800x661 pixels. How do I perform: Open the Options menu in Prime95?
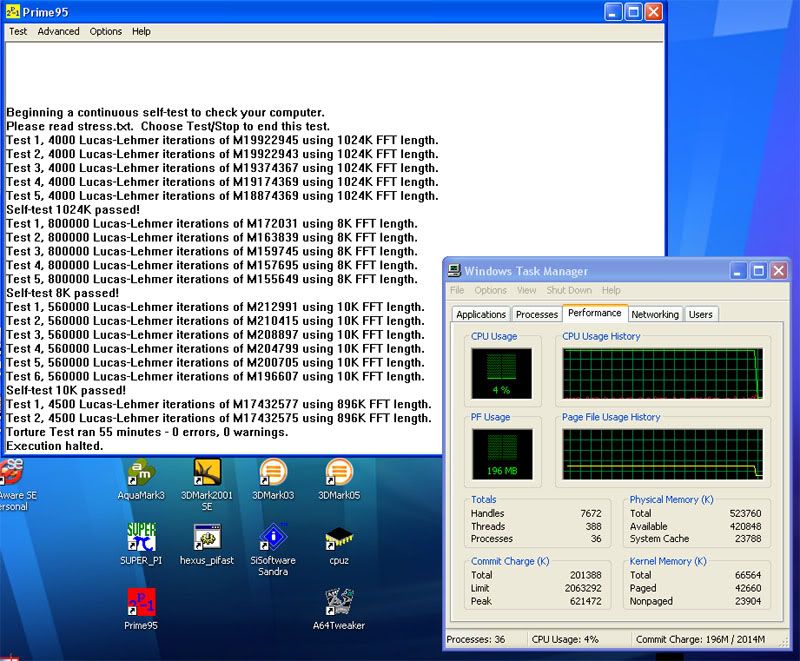[106, 32]
